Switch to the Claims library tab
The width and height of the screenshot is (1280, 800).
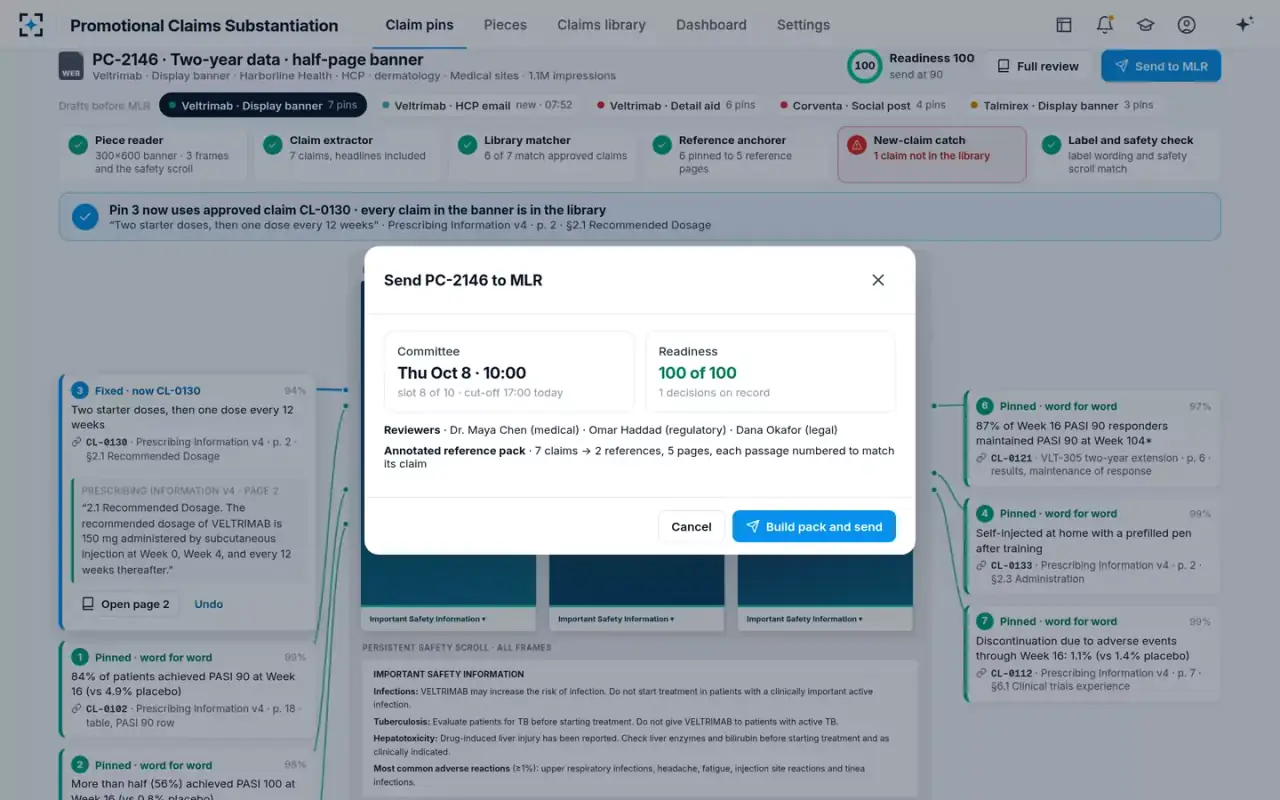pos(601,25)
